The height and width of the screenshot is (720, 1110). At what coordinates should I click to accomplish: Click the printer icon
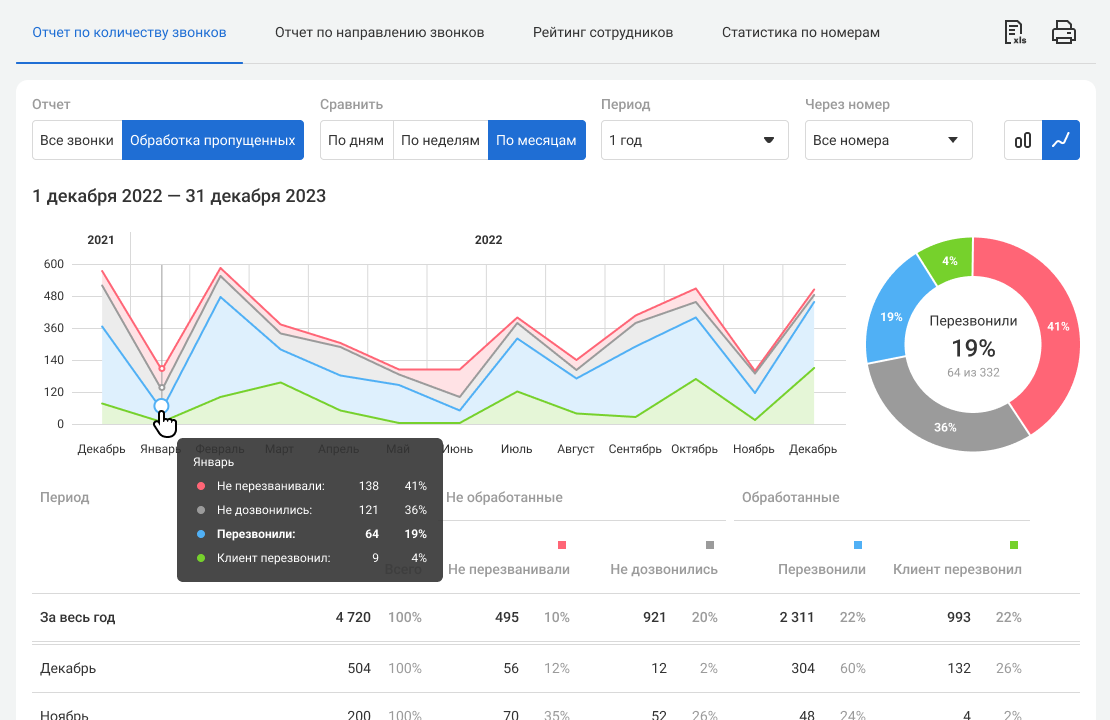pos(1064,33)
